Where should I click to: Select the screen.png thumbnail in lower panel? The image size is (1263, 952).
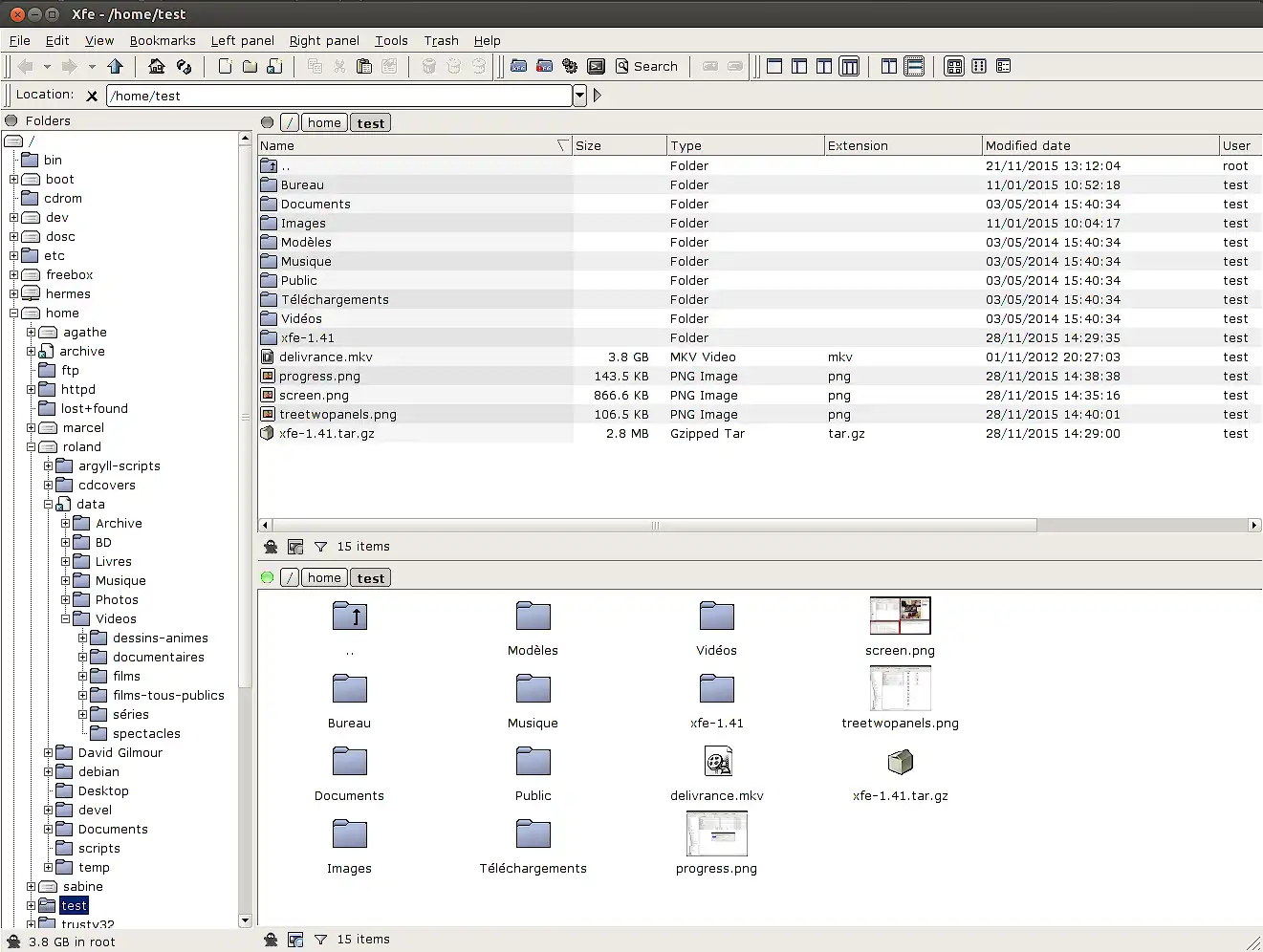pos(900,617)
